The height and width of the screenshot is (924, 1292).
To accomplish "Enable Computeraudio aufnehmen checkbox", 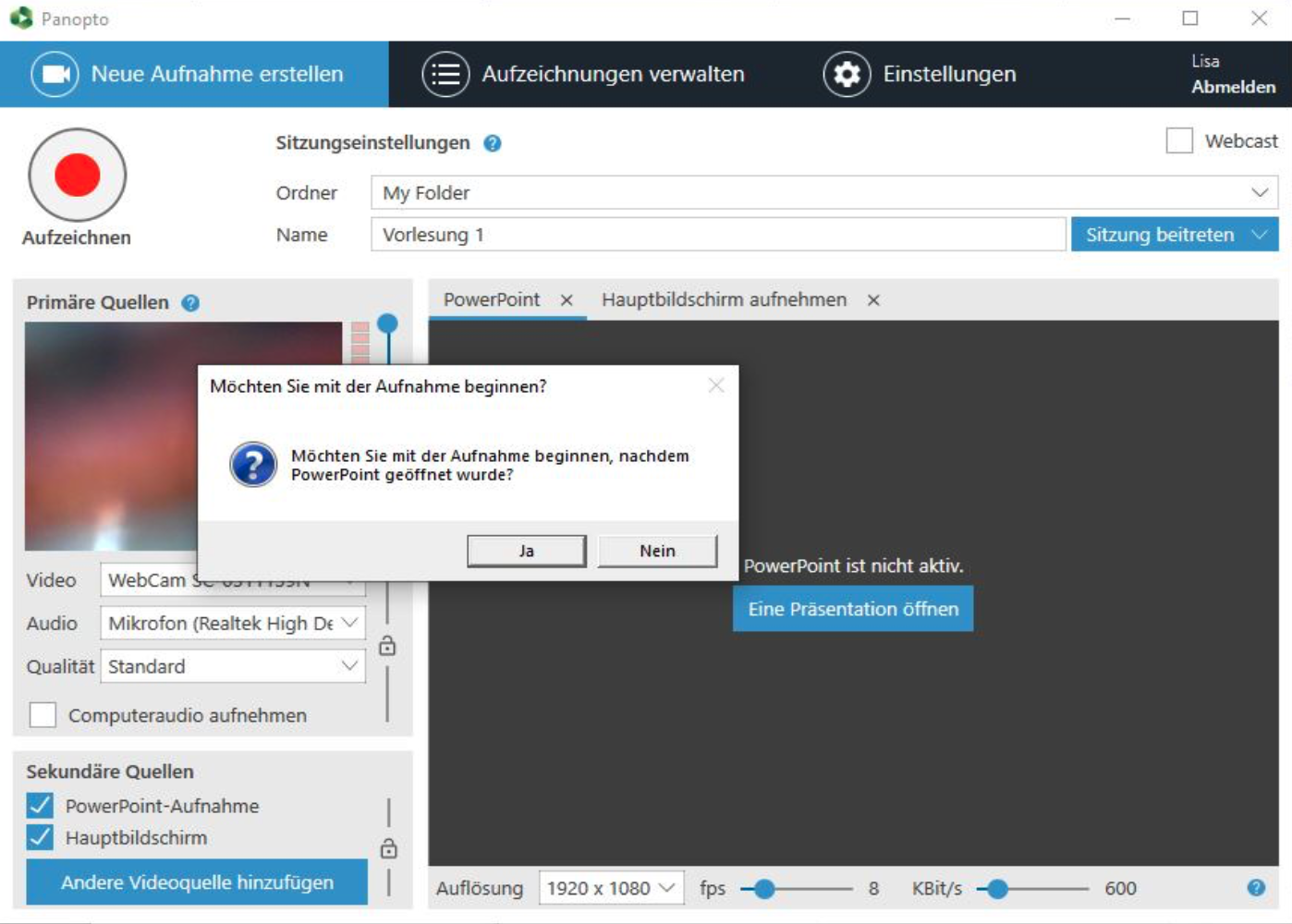I will pos(43,715).
